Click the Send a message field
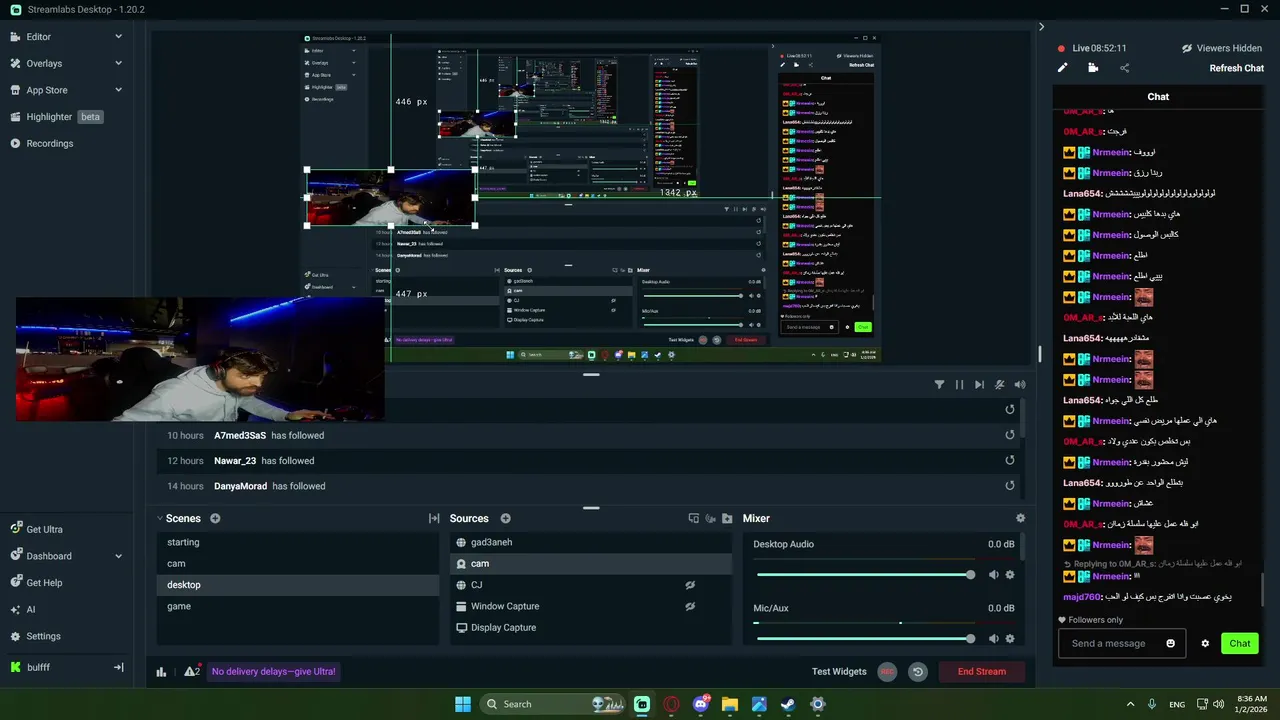Screen dimensions: 1280x720 pos(1113,643)
